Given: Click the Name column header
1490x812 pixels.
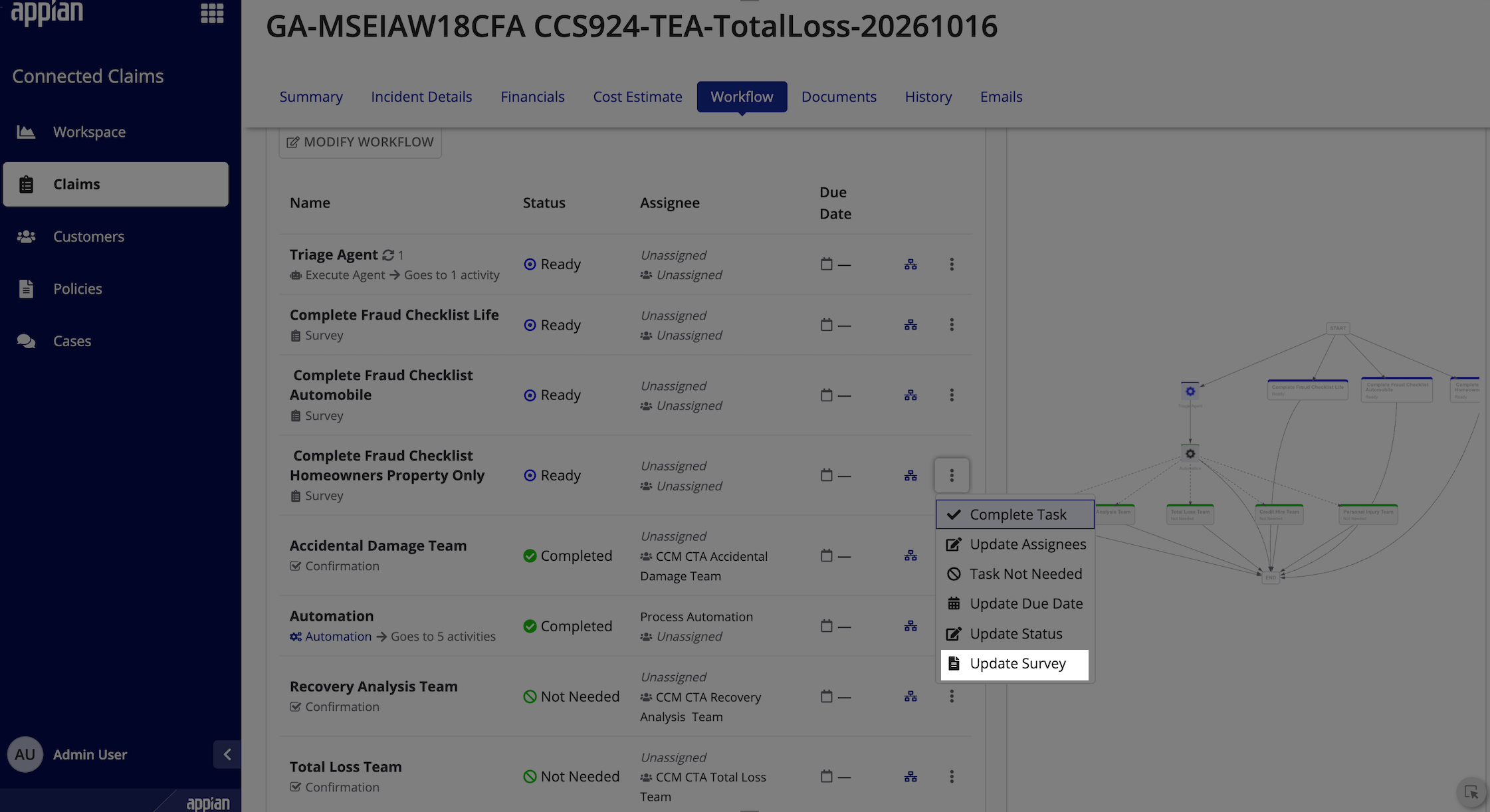Looking at the screenshot, I should pyautogui.click(x=310, y=203).
